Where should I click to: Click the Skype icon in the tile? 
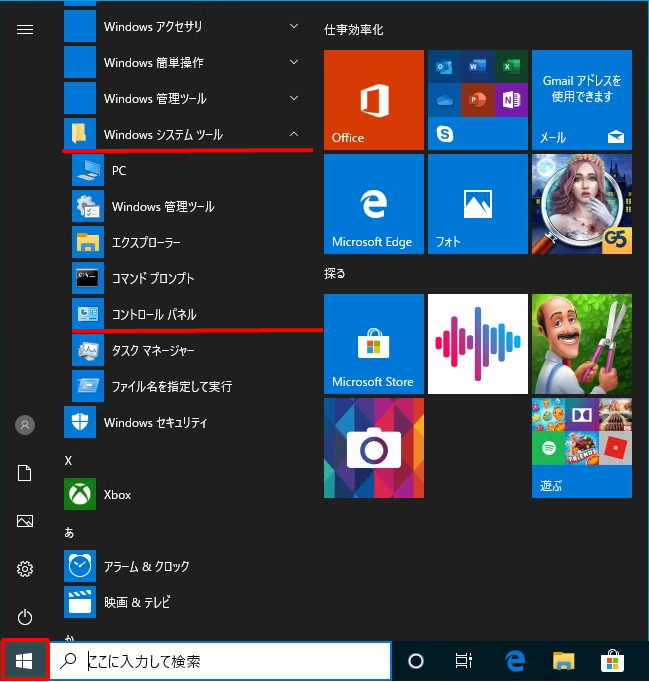point(445,134)
